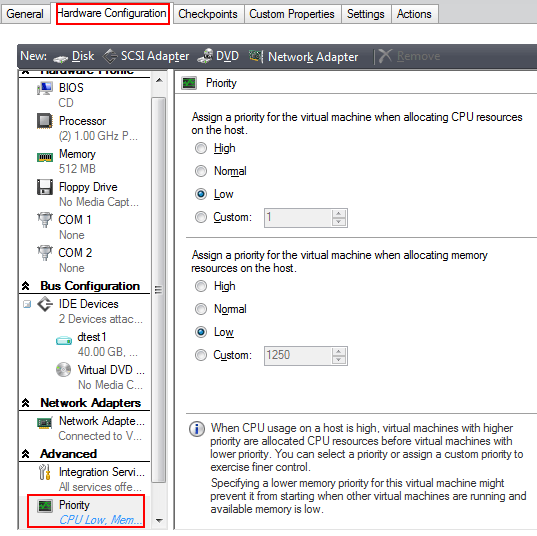Collapse the Bus Configuration section
Image resolution: width=537 pixels, height=536 pixels.
(26, 286)
